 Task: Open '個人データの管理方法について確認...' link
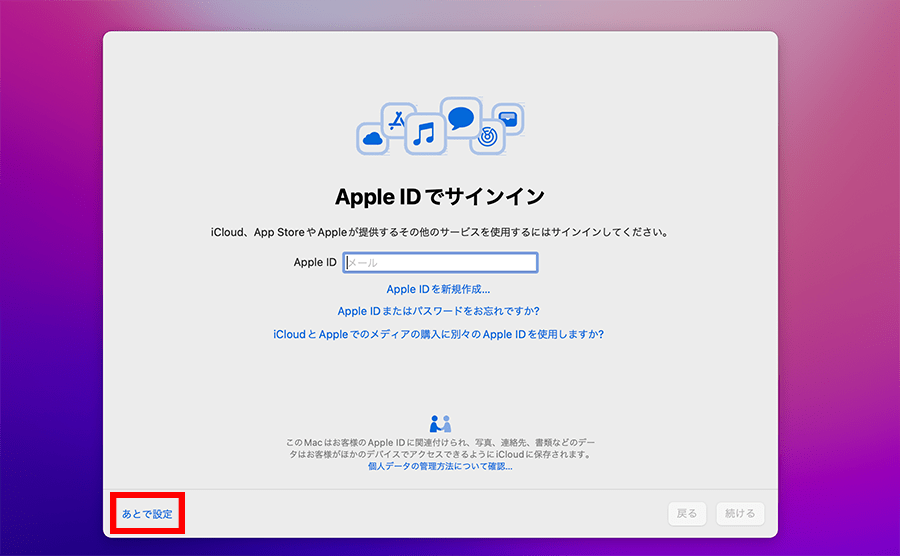pos(440,466)
